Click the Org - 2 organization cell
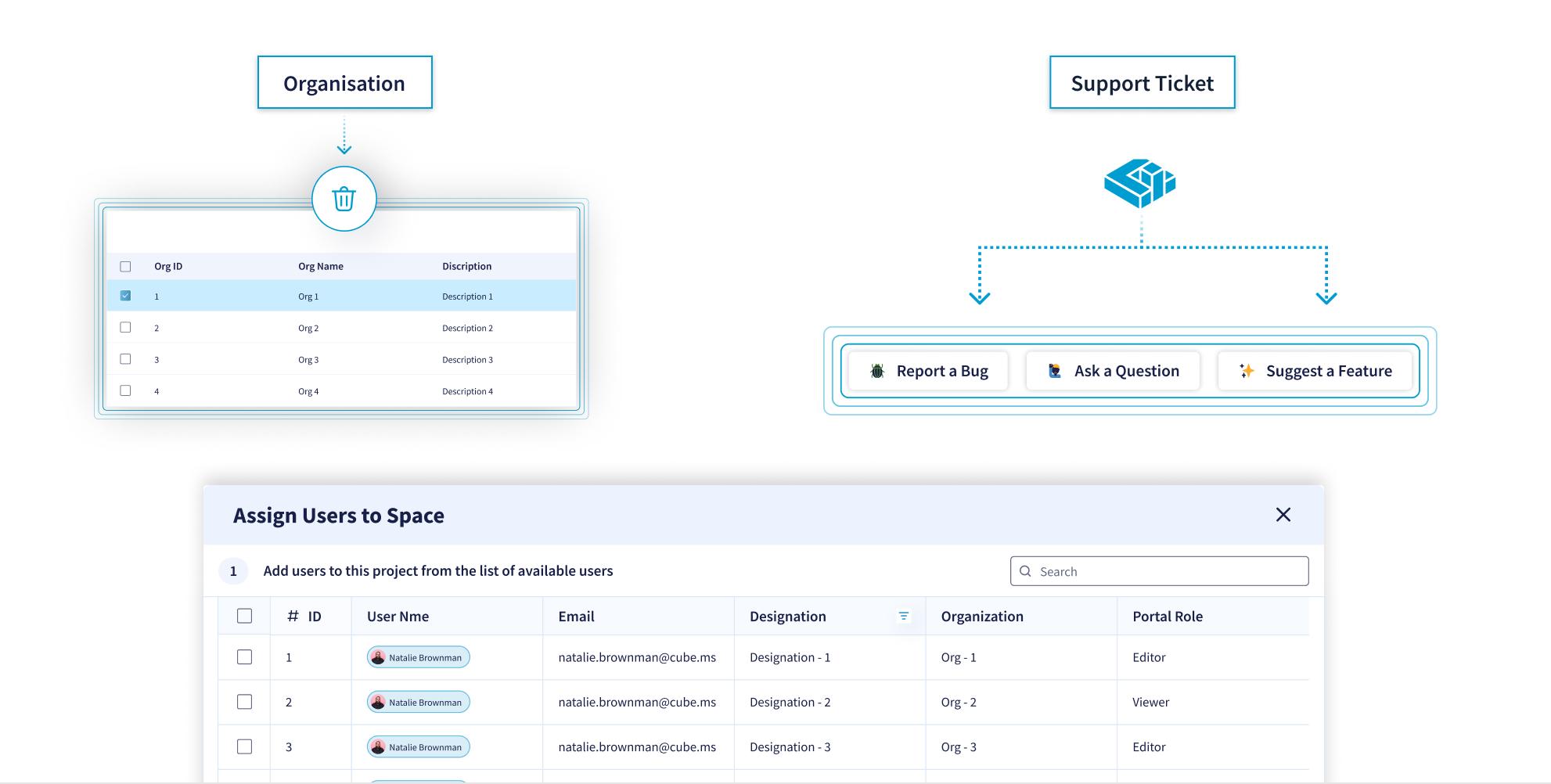 (x=959, y=702)
